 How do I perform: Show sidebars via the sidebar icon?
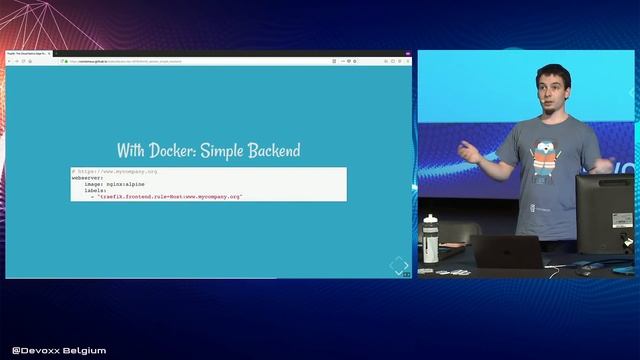coord(393,61)
